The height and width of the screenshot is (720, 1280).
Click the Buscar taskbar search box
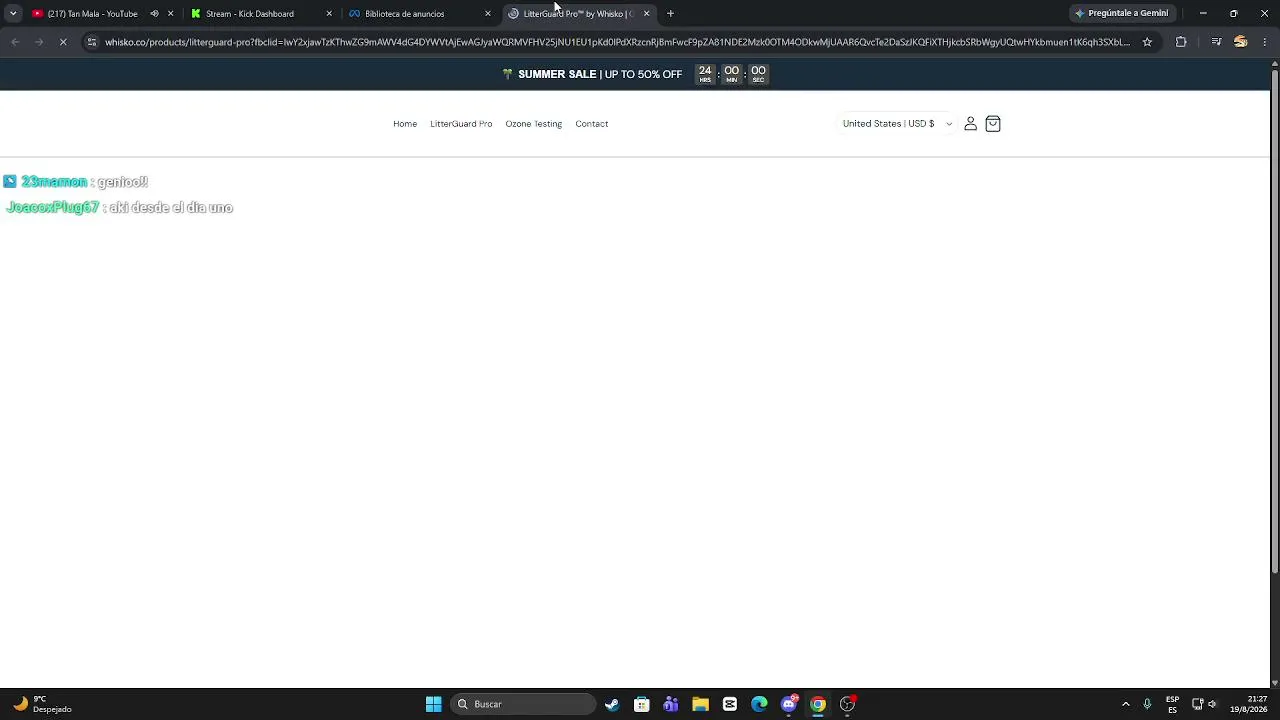[x=522, y=704]
